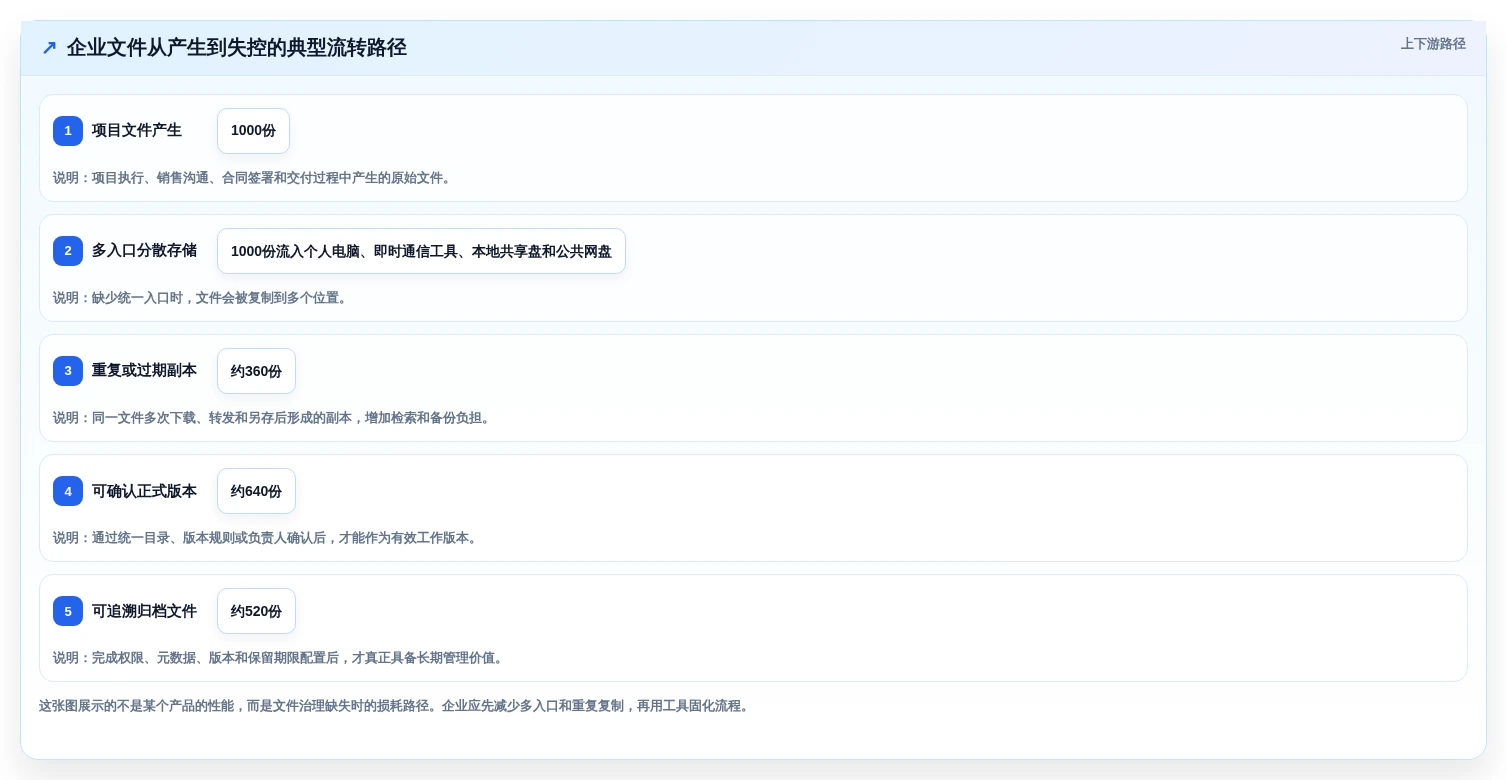The height and width of the screenshot is (780, 1507).
Task: Click the 约360份 value chip
Action: pos(256,371)
